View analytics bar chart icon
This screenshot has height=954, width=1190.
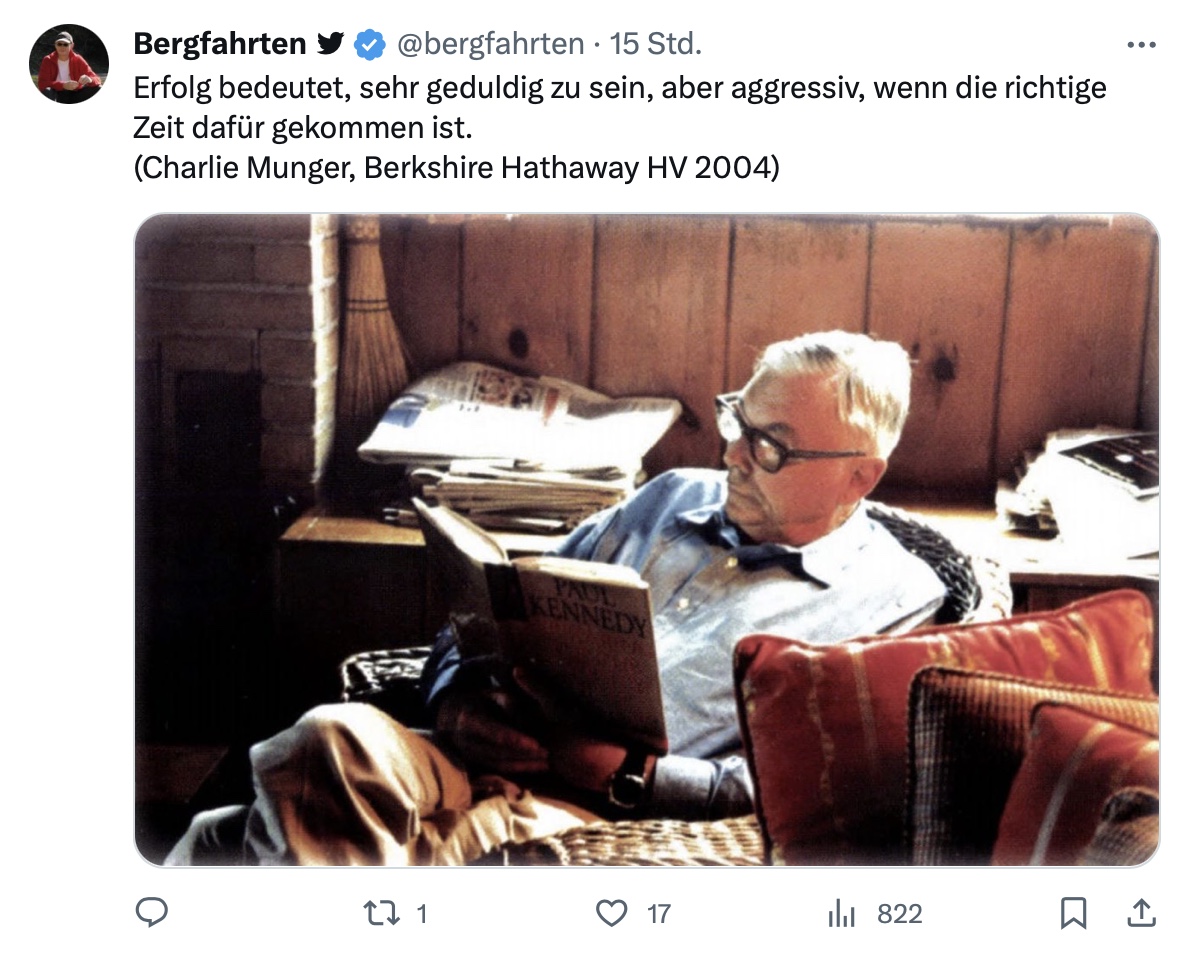[842, 913]
